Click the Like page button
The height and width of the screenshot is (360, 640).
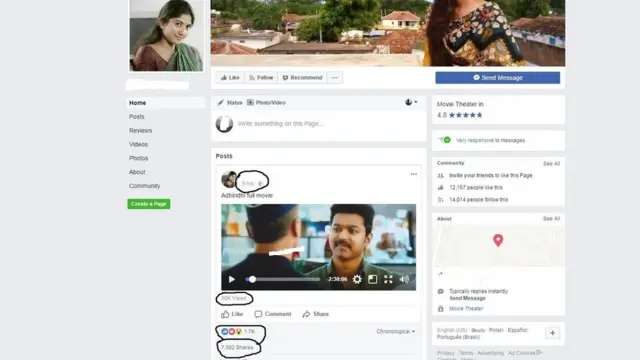[230, 78]
